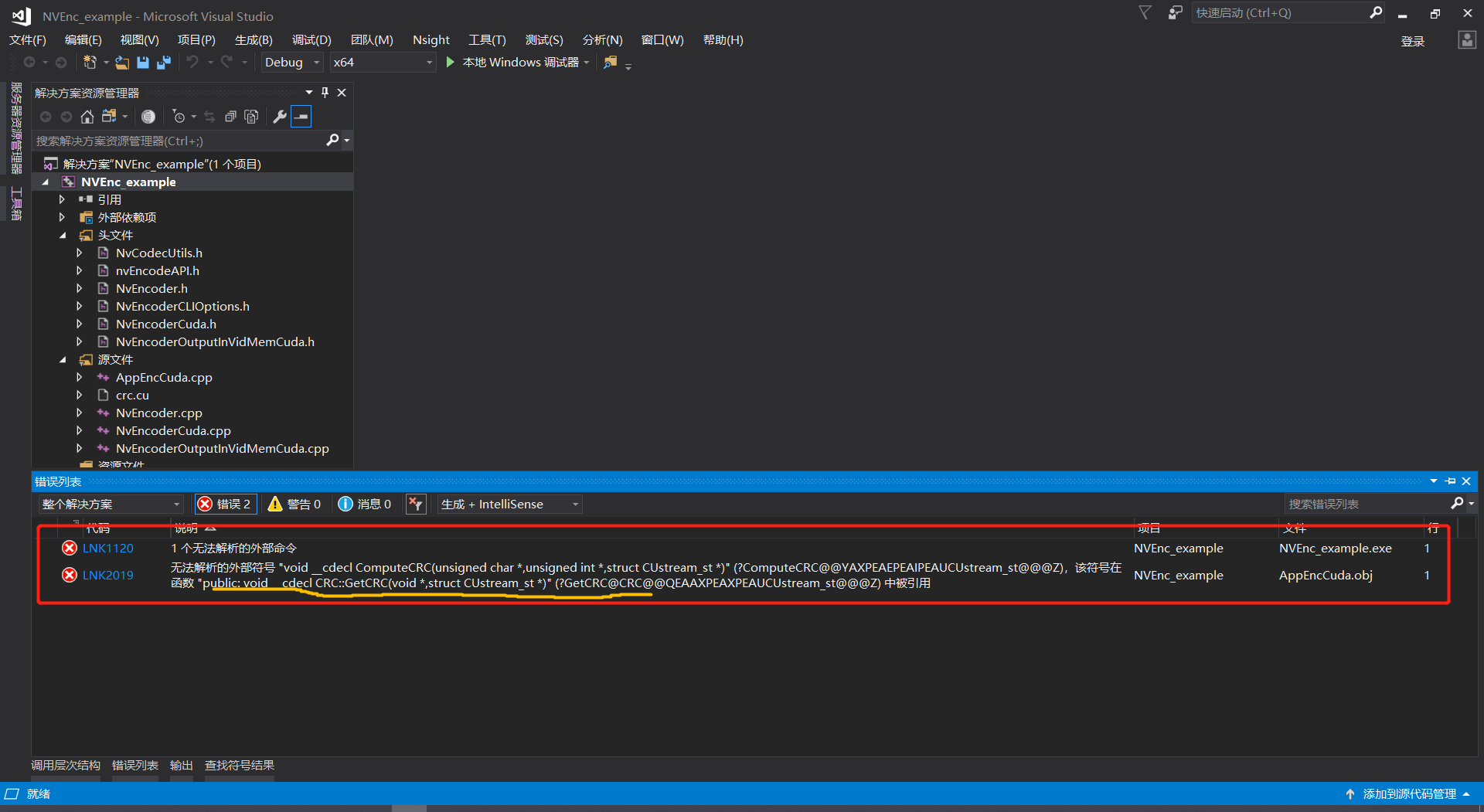Viewport: 1484px width, 812px height.
Task: Collapse the 头文件 folder
Action: click(x=63, y=235)
